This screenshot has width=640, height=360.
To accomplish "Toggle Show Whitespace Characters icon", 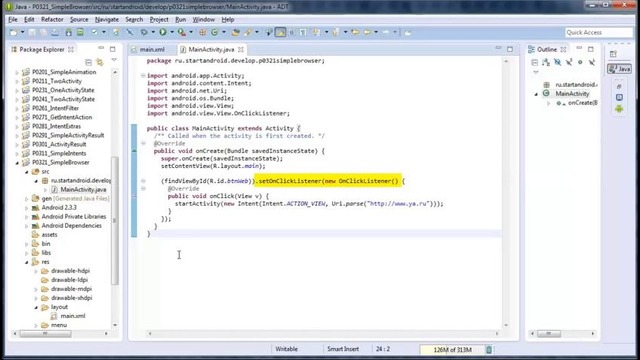I will pos(303,32).
